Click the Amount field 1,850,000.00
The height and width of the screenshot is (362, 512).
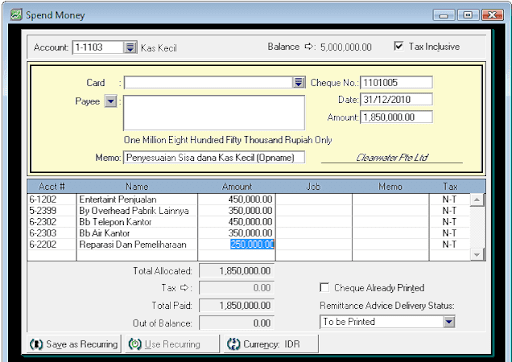click(396, 117)
